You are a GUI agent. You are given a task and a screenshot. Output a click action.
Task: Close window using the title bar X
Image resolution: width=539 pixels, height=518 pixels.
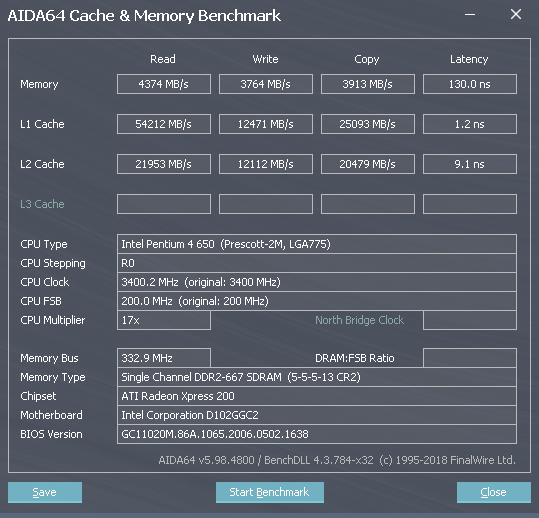(x=516, y=14)
